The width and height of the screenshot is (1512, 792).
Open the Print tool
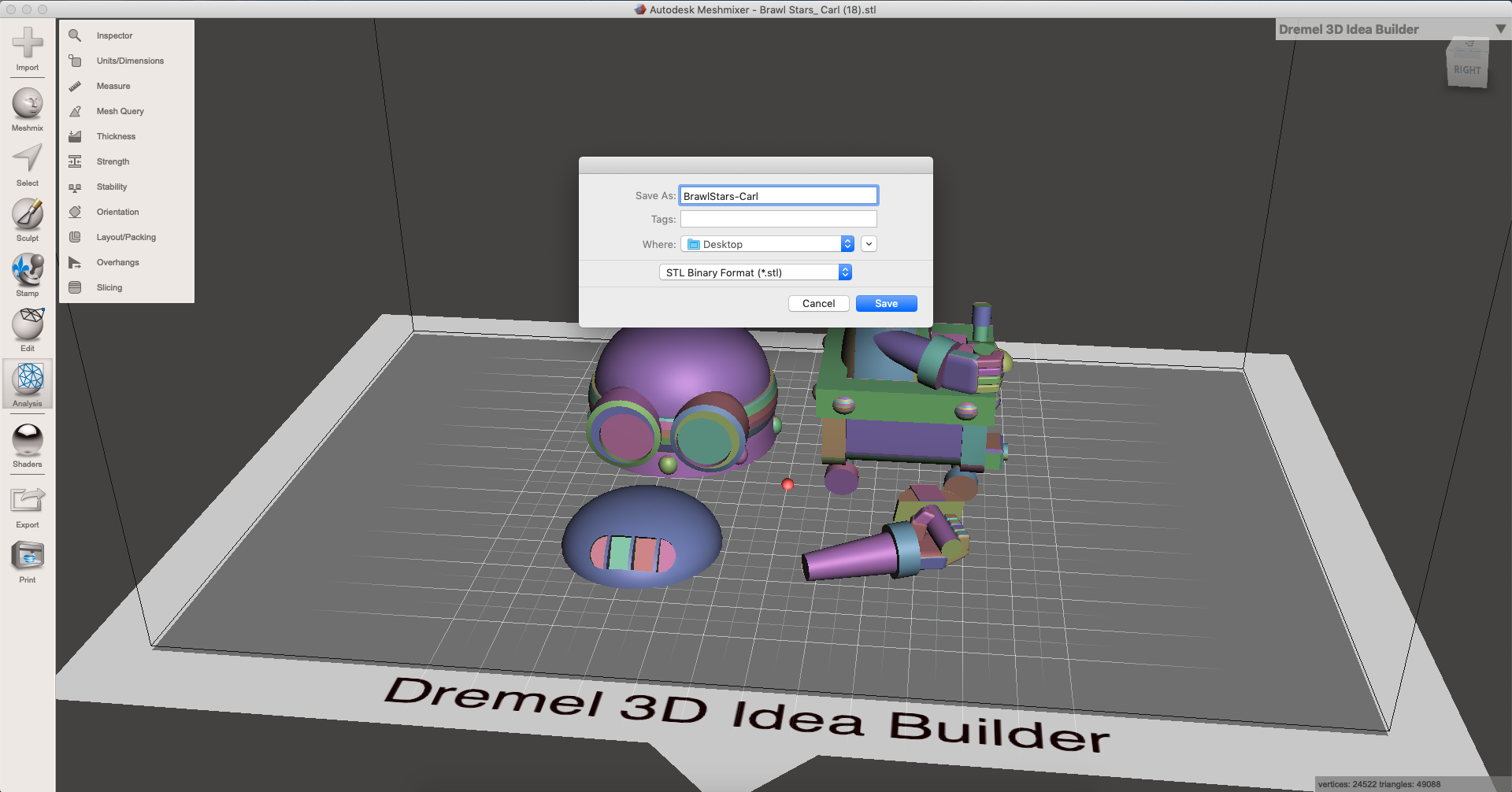28,561
